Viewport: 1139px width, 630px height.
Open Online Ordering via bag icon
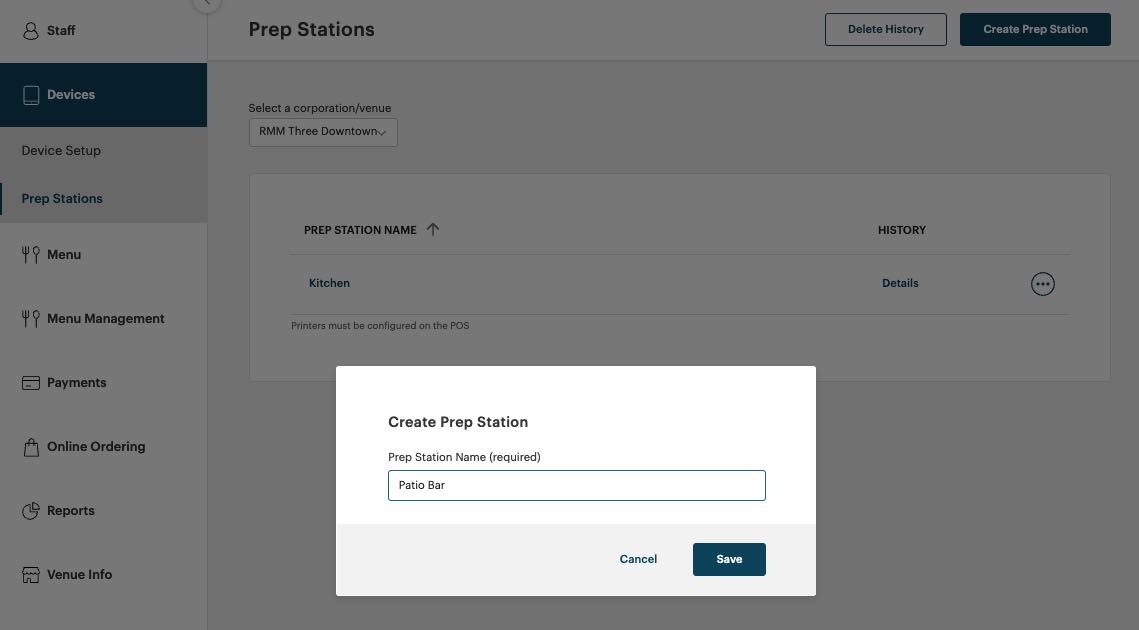(x=30, y=446)
